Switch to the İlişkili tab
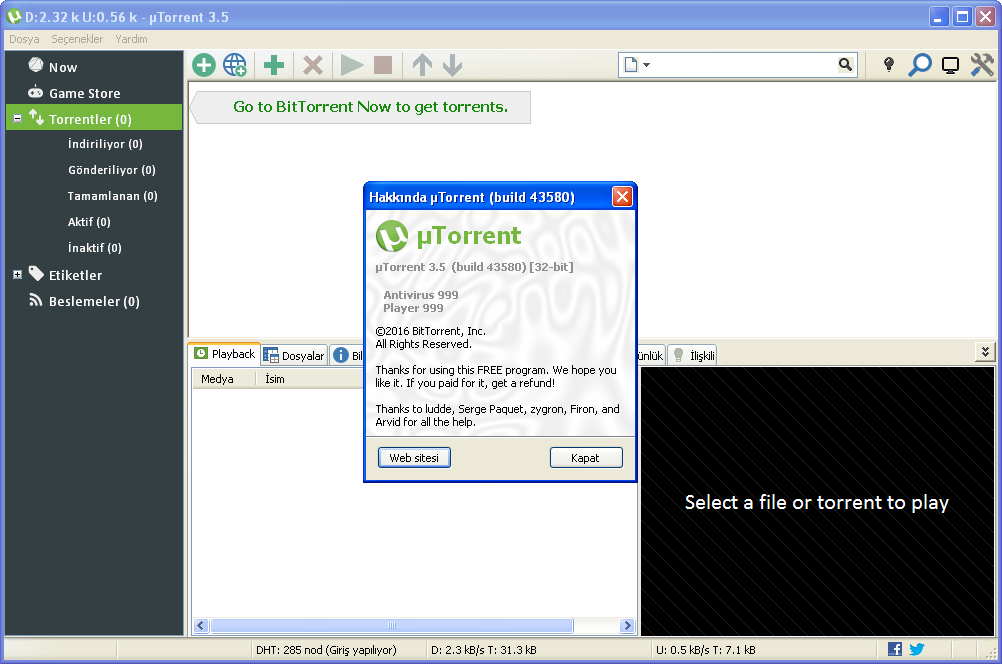1002x664 pixels. 693,355
